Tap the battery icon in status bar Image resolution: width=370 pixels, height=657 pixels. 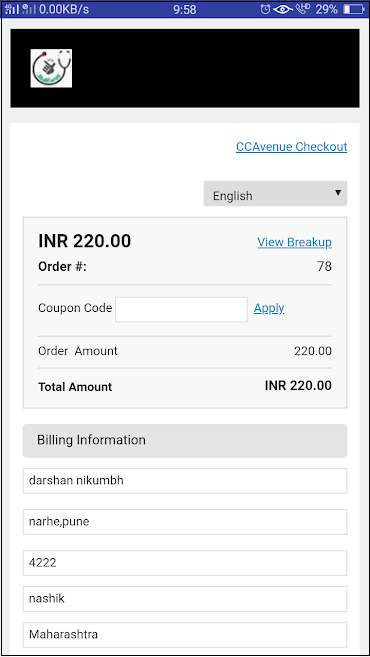pyautogui.click(x=354, y=9)
